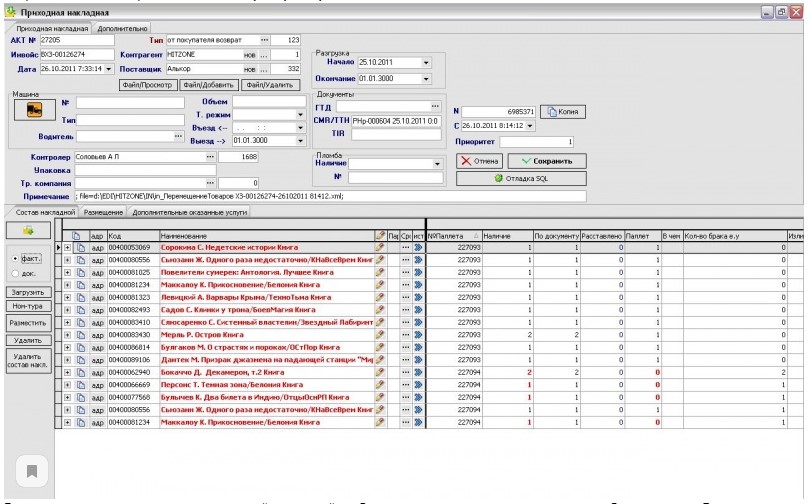Open the Пломба Наличие dropdown

pos(438,164)
